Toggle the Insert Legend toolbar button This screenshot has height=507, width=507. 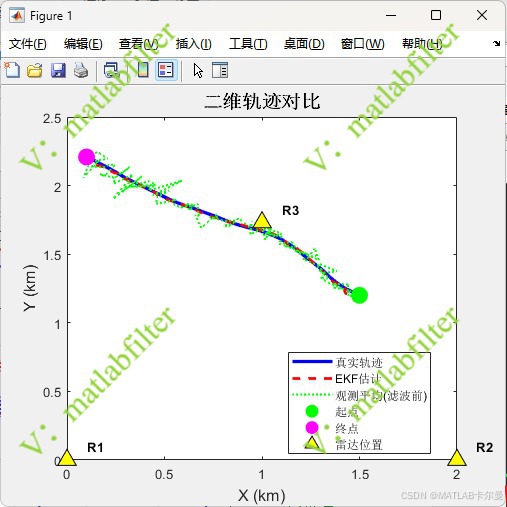(x=166, y=70)
